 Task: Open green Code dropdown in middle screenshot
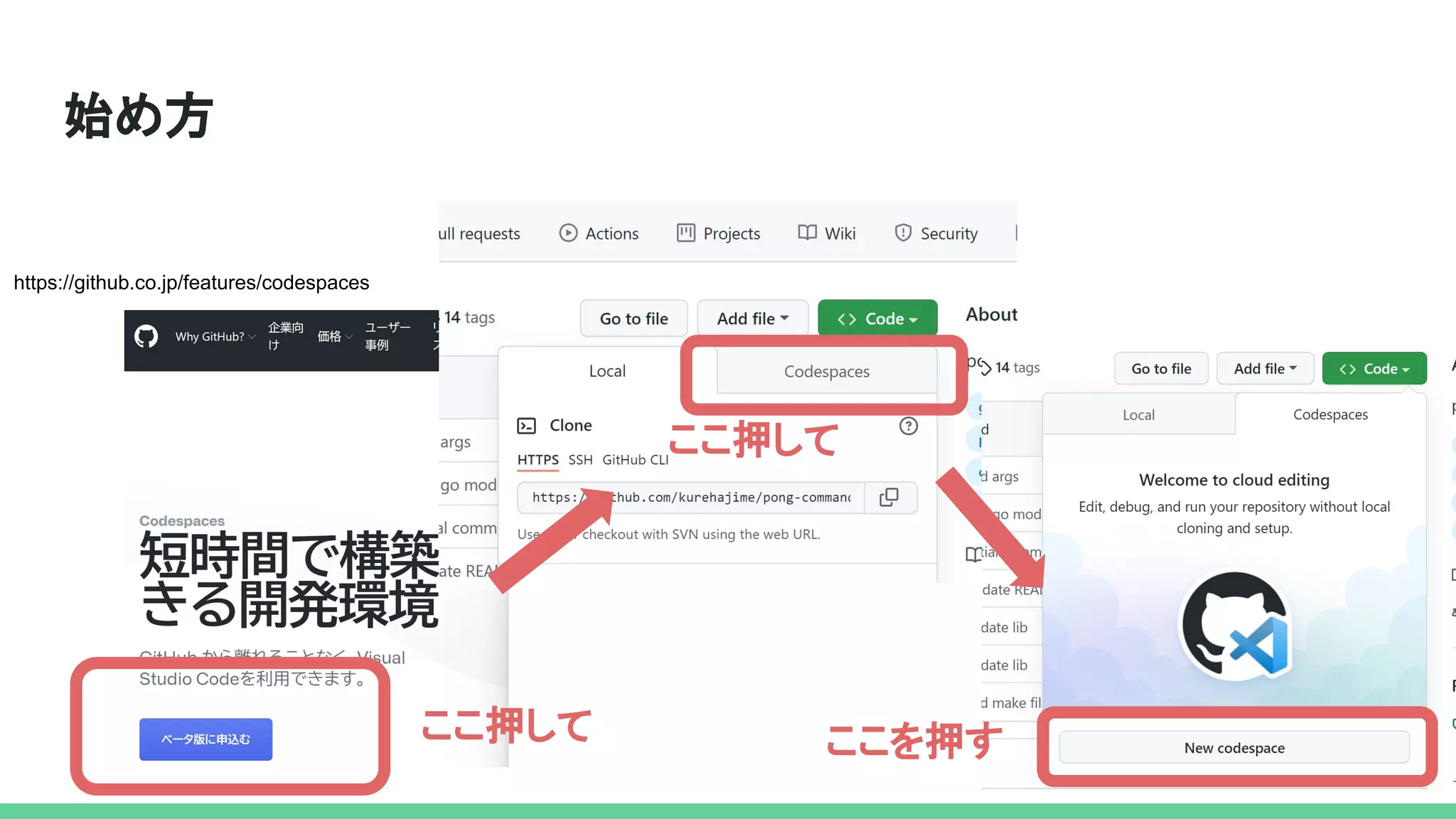(x=877, y=318)
